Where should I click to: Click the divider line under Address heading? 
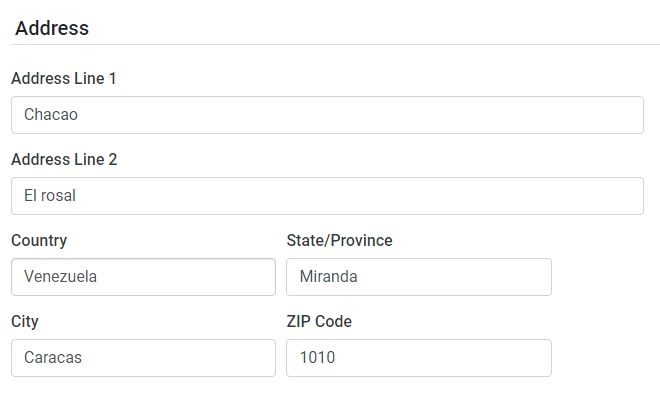click(335, 44)
